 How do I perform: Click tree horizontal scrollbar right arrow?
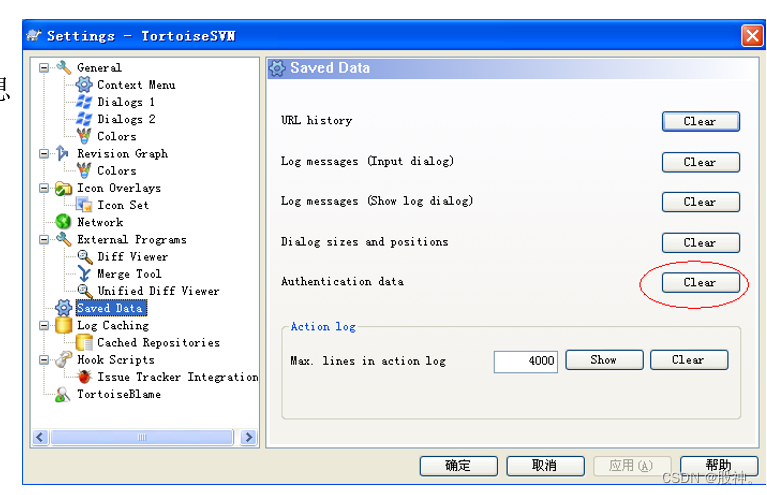click(248, 437)
